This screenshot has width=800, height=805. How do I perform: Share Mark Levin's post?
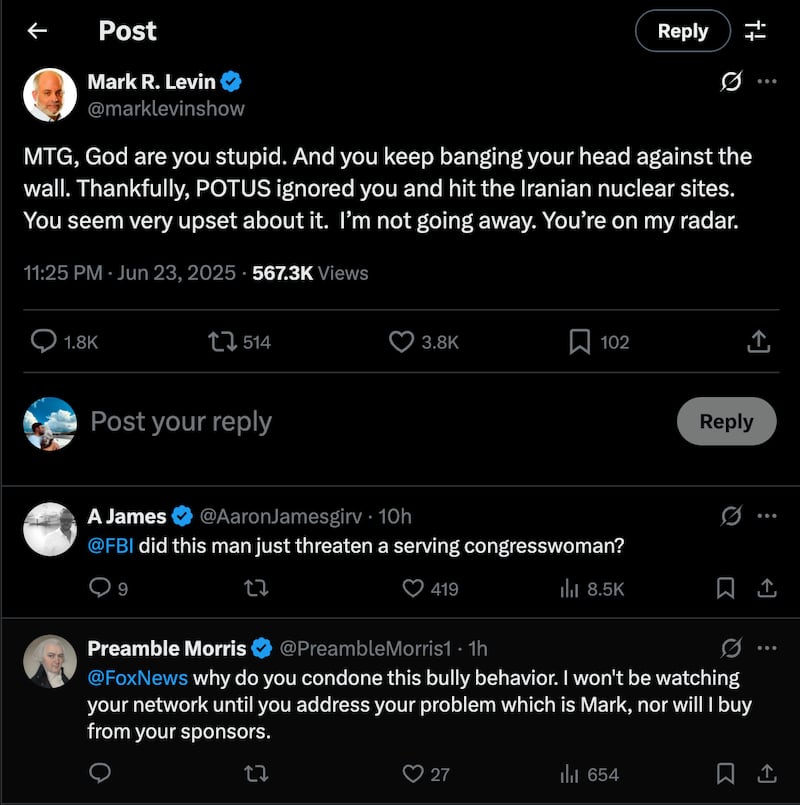click(x=759, y=342)
